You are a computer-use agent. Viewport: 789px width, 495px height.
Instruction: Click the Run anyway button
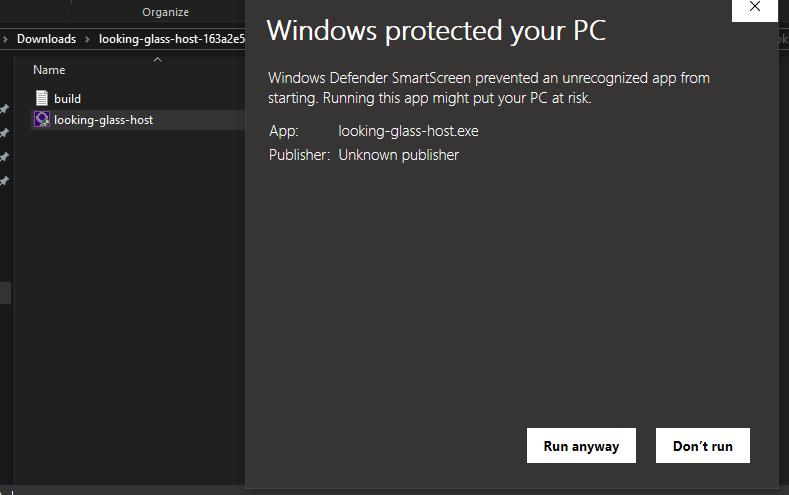[581, 446]
